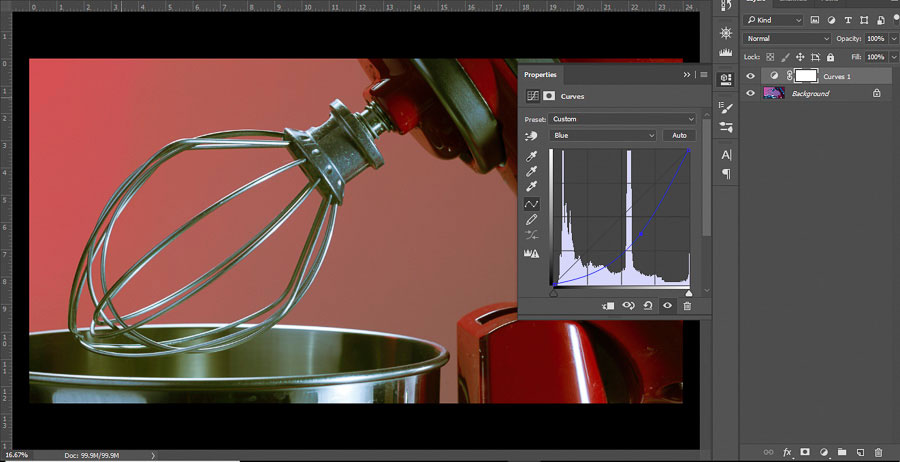Click the Auto button in Curves
Image resolution: width=900 pixels, height=462 pixels.
[679, 135]
